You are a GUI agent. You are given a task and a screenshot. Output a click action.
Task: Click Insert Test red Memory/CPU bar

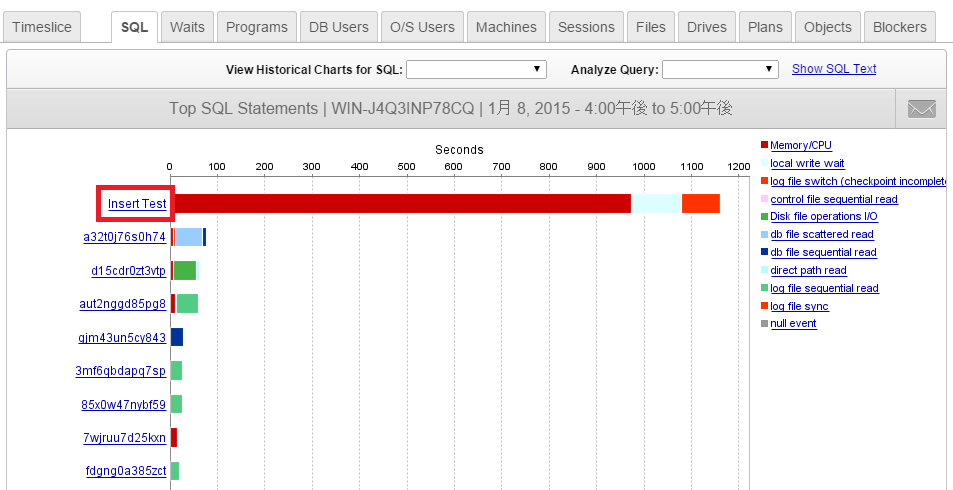point(401,204)
